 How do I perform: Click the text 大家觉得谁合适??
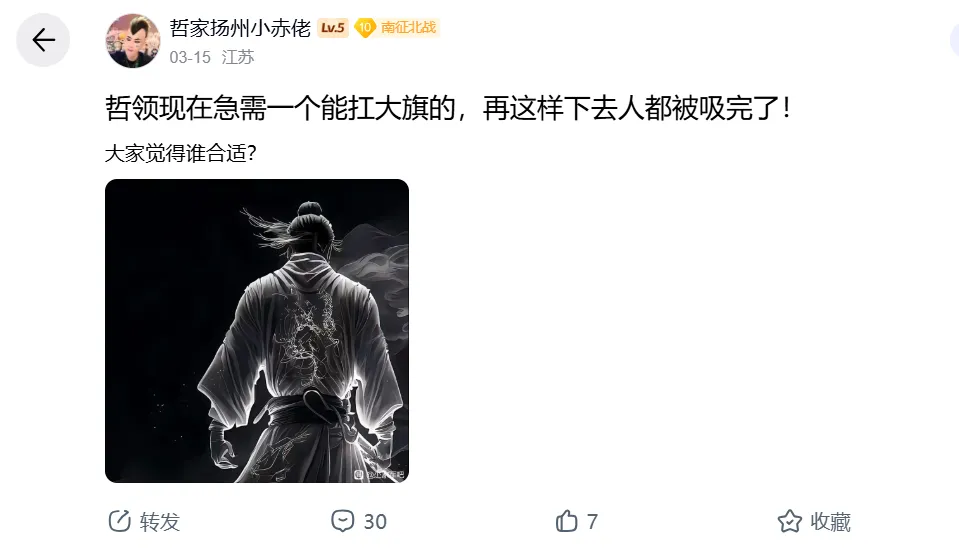[180, 153]
